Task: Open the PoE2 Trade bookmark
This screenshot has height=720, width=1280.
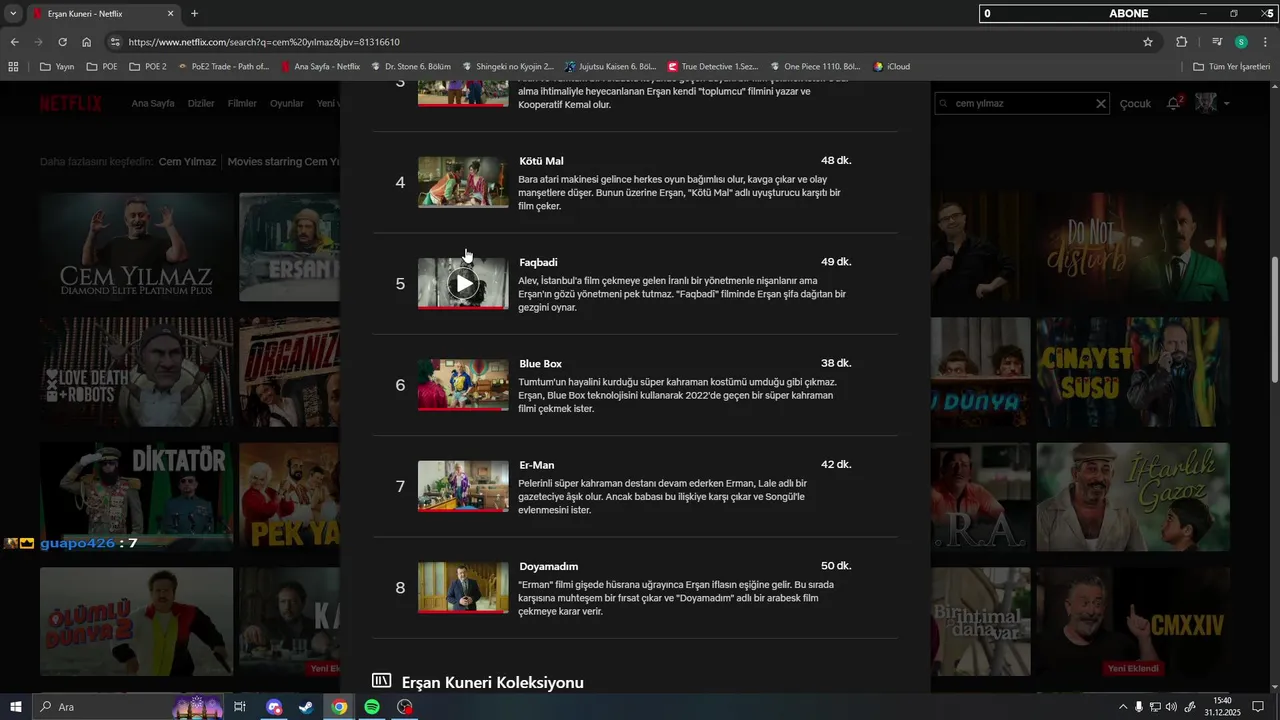Action: click(223, 67)
